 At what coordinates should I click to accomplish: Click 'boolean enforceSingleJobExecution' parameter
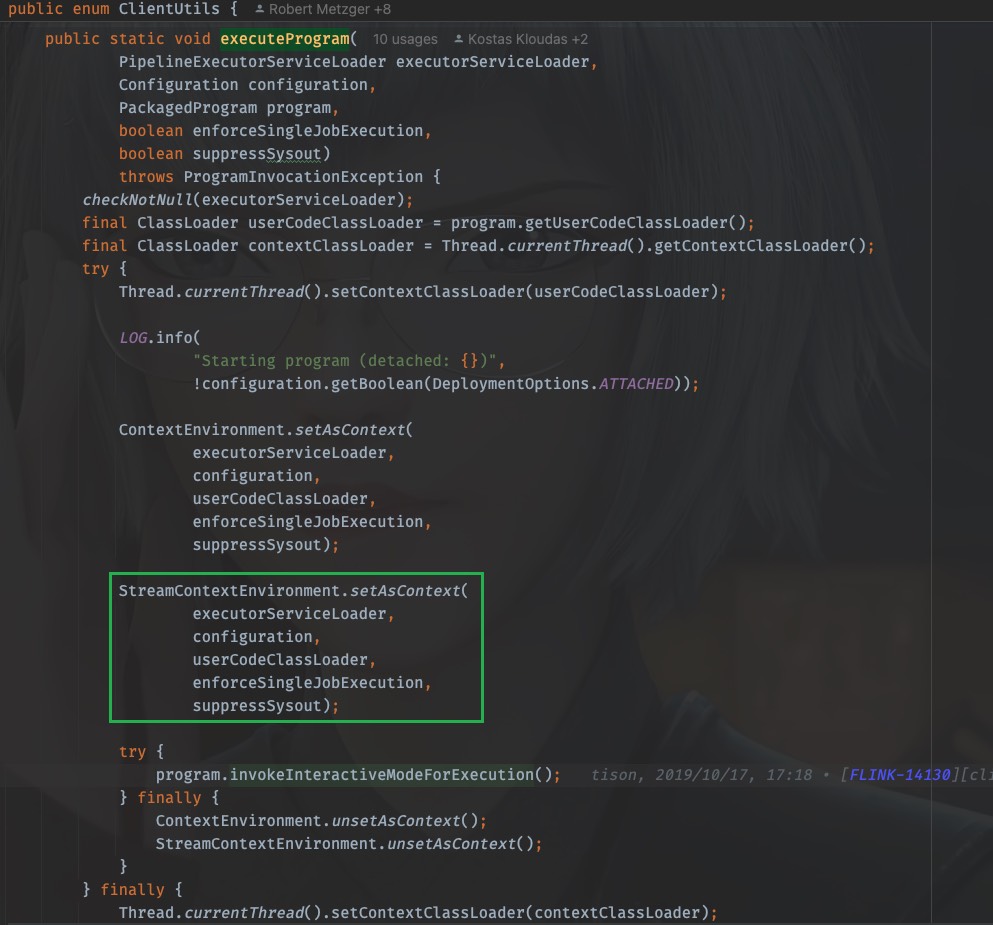click(271, 131)
